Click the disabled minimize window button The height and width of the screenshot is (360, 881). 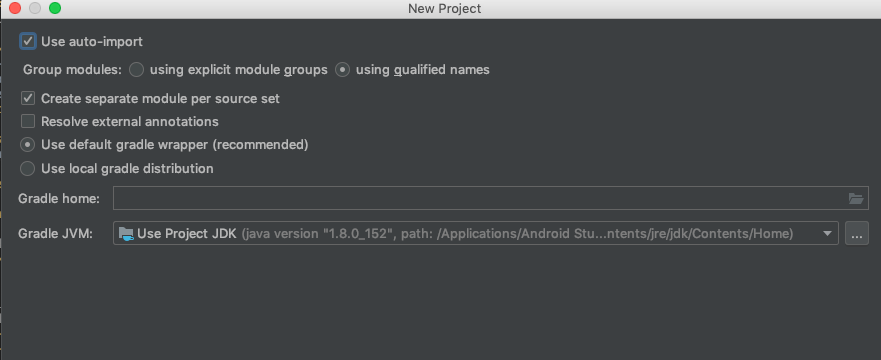pyautogui.click(x=35, y=8)
